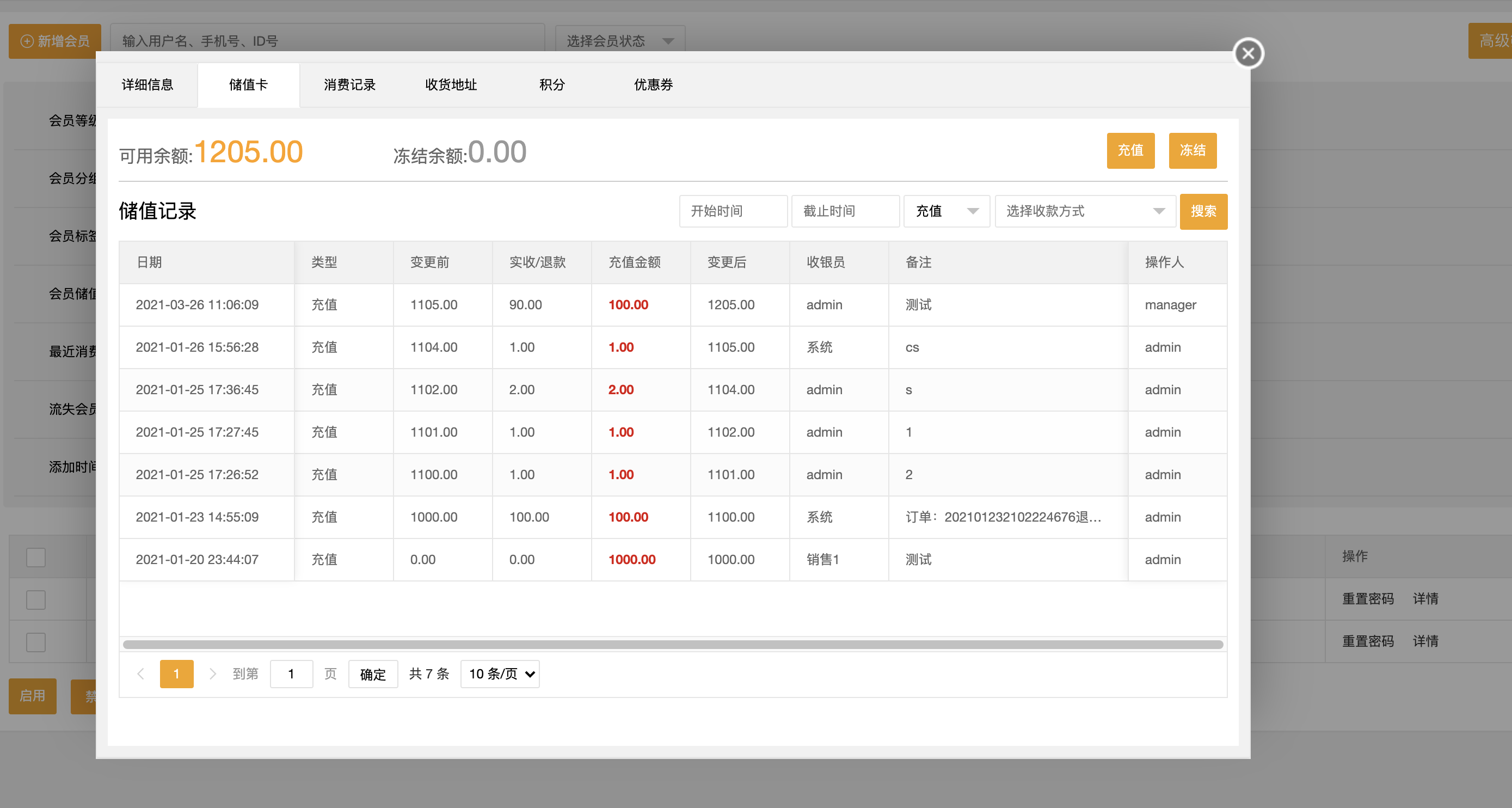Click the member search box in background
The image size is (1512, 808).
328,41
